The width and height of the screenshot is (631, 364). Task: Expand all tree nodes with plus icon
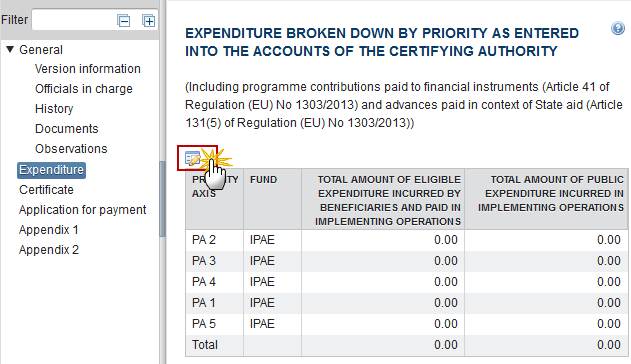[148, 21]
